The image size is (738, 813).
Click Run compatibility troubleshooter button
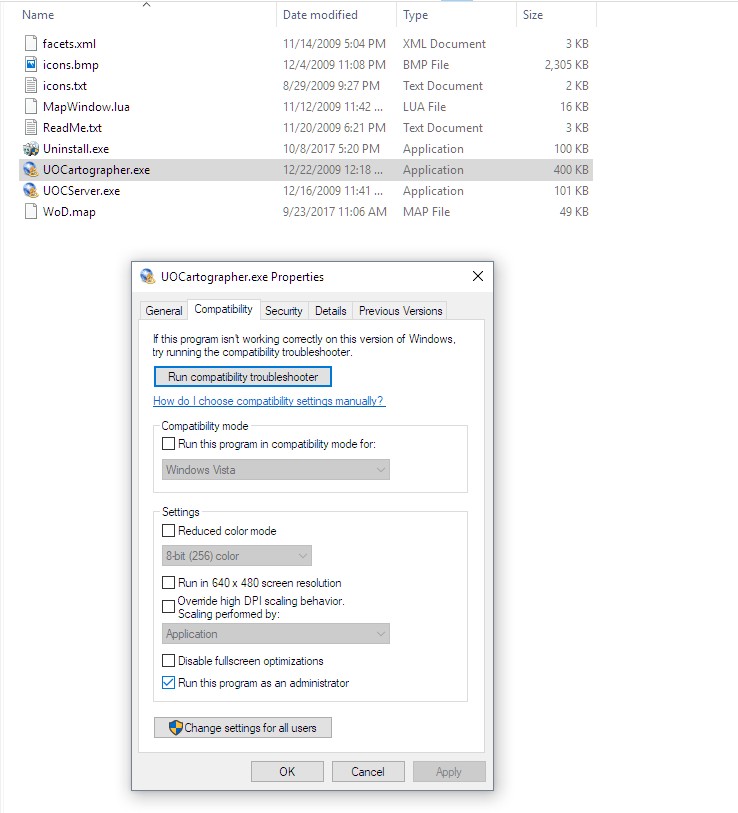coord(243,377)
